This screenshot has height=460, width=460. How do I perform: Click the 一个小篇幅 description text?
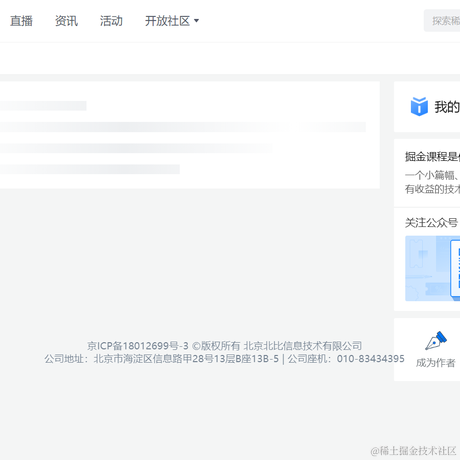click(x=432, y=182)
